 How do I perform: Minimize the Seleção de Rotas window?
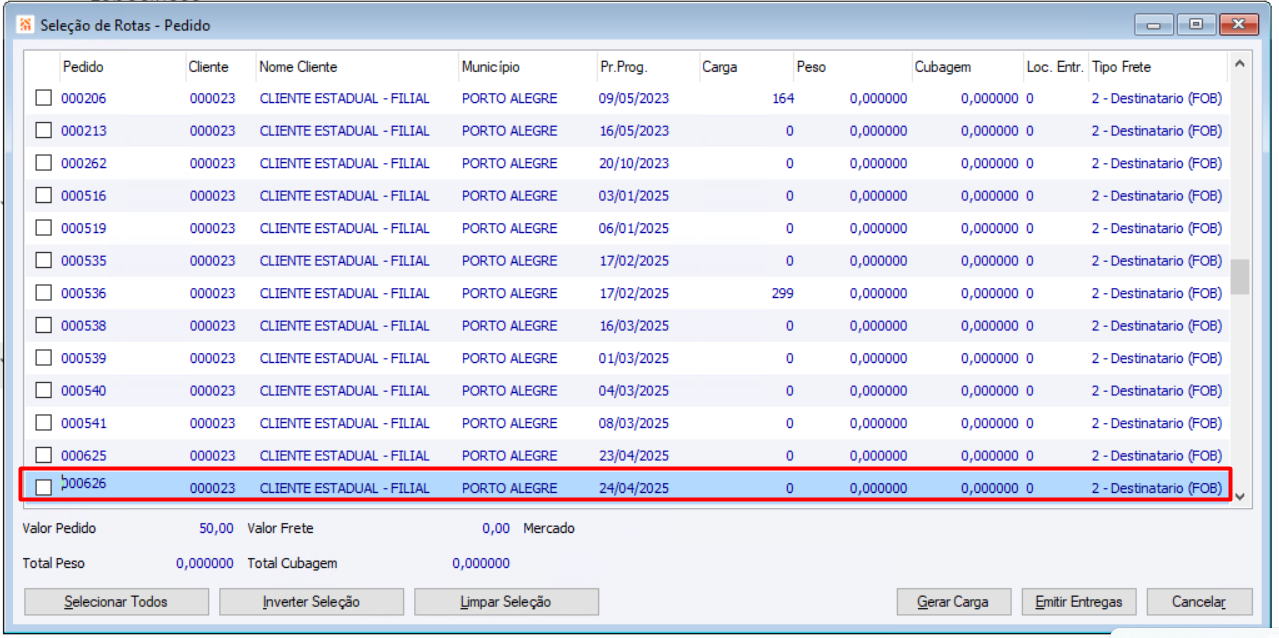pyautogui.click(x=1155, y=25)
